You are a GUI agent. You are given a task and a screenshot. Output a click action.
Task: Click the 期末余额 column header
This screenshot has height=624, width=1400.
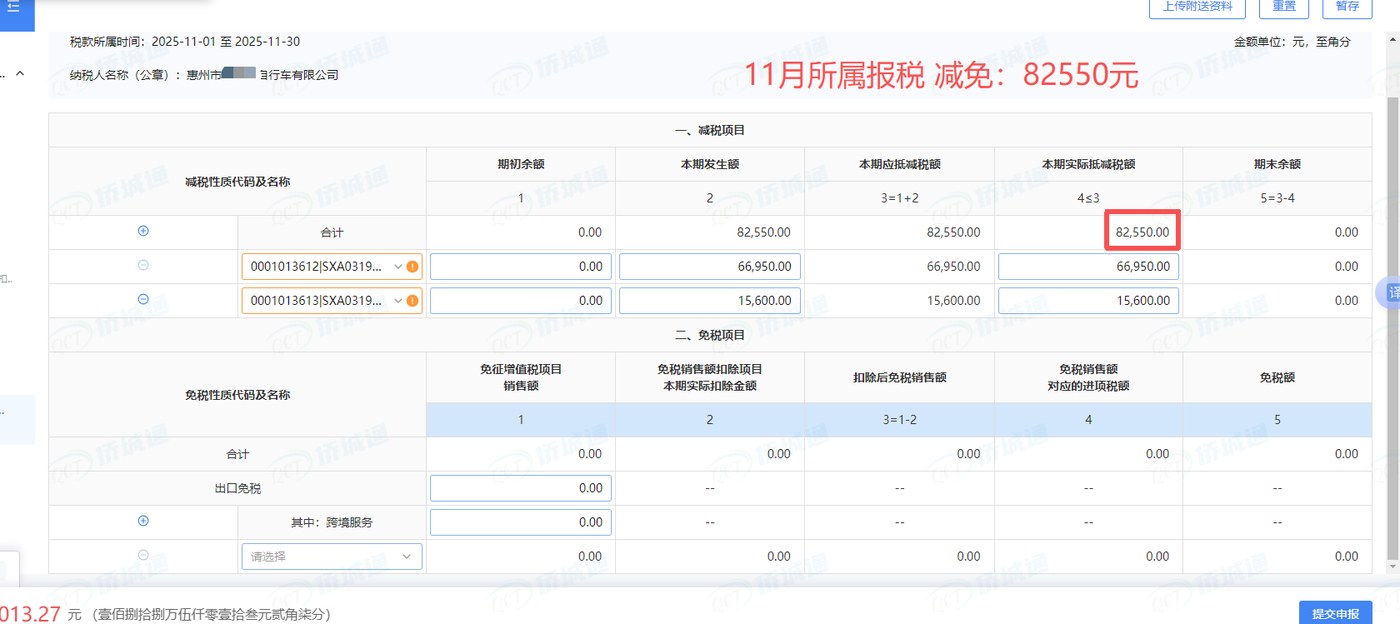1277,164
